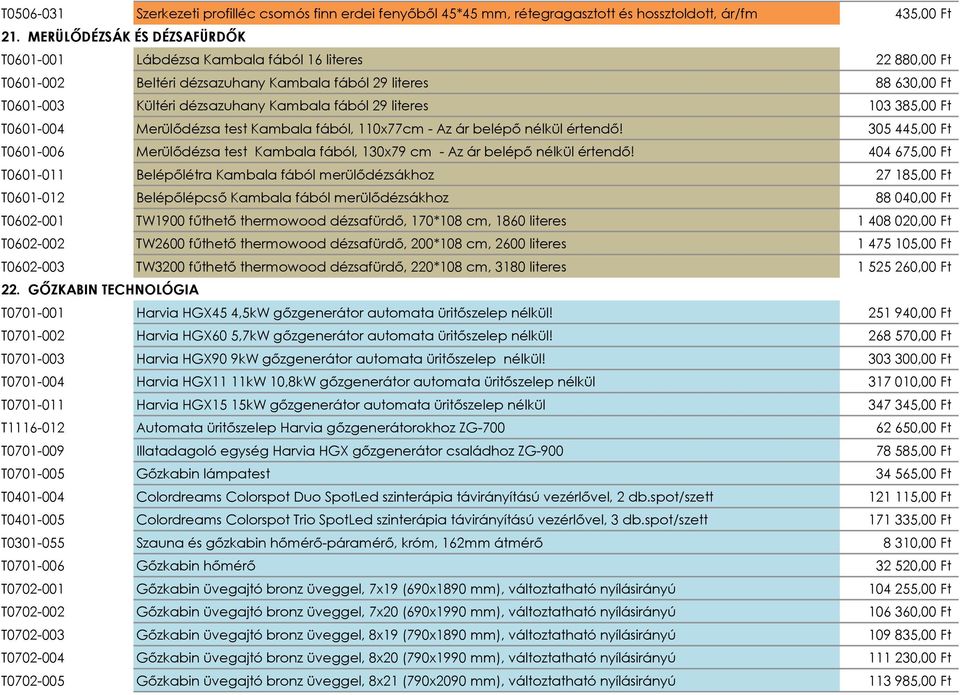Click price 1 408 020,00 Ft
Screen dimensions: 960x695
905,220
